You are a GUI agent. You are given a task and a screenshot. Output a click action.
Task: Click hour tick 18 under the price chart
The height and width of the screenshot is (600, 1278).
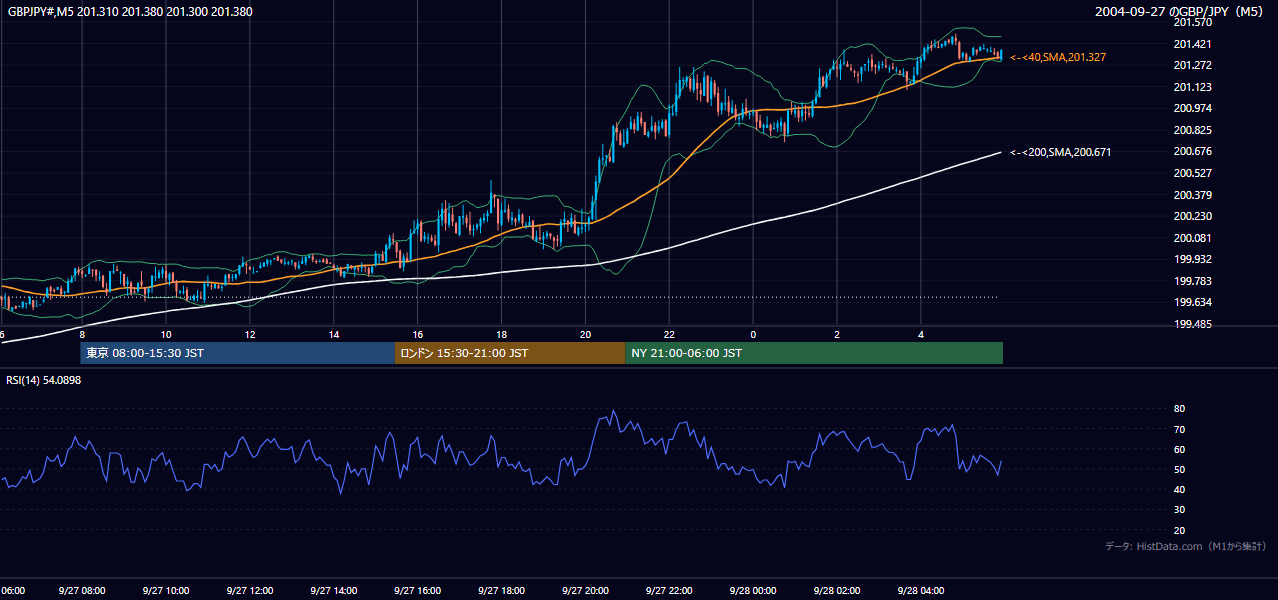point(502,334)
